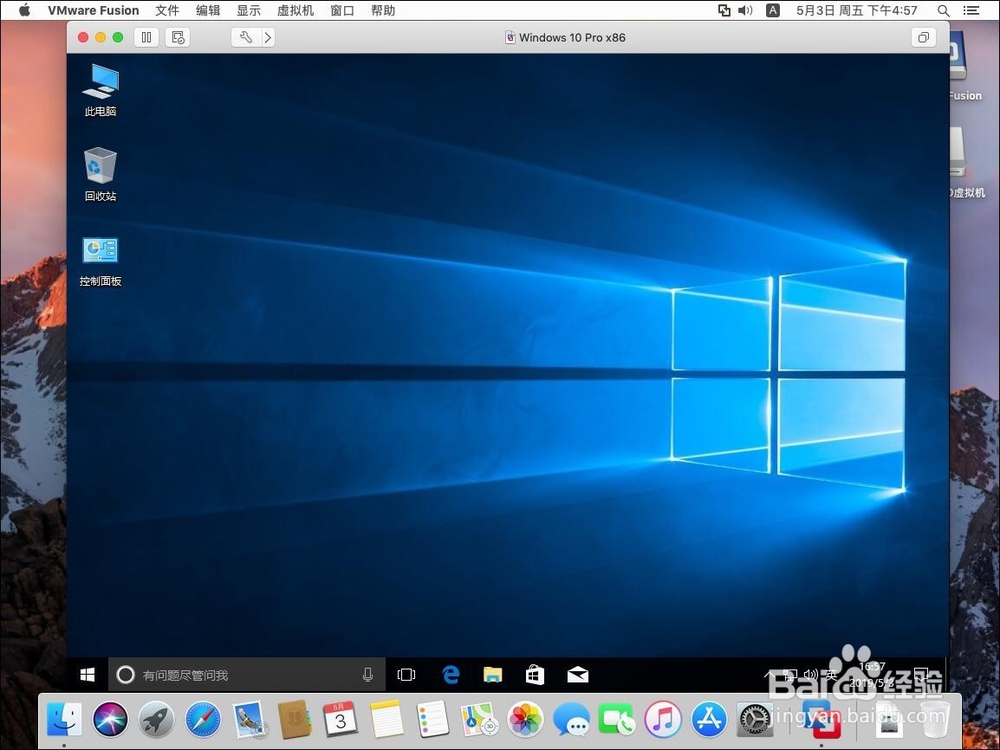Open Task View on the Windows taskbar

point(406,675)
